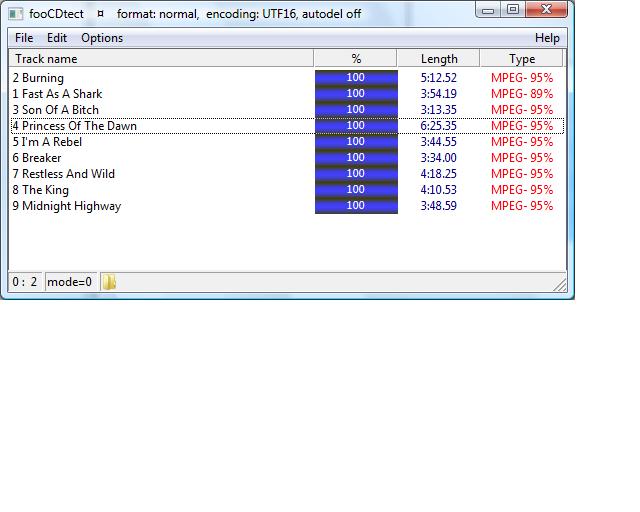Click the 'mode=0' status bar field
Viewport: 640px width, 512px height.
pyautogui.click(x=70, y=282)
